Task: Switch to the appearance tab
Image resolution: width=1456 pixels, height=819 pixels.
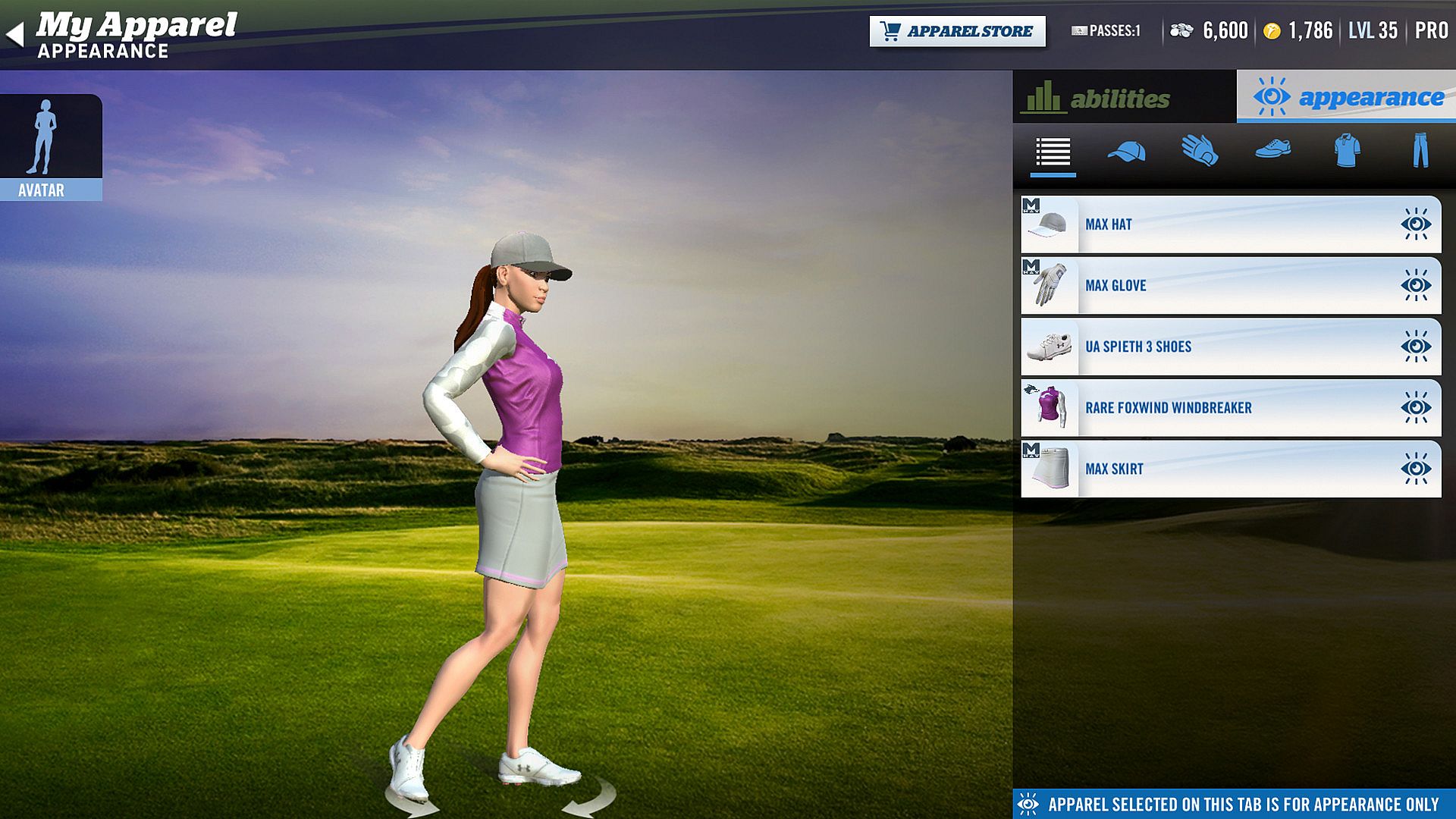Action: [1348, 97]
